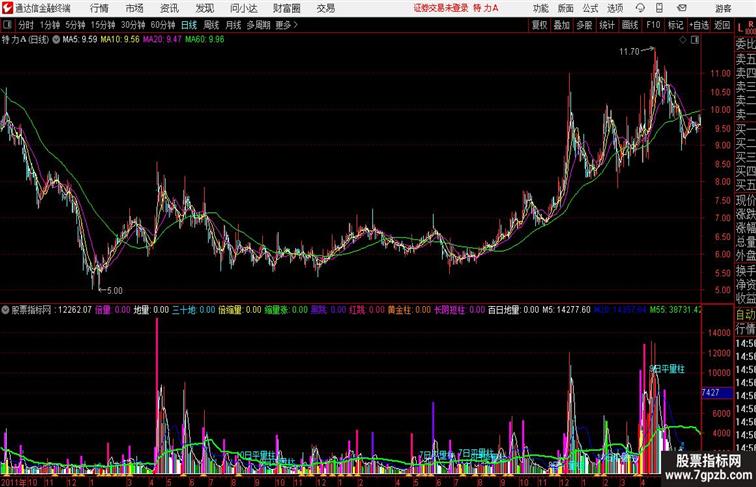Screen dimensions: 756x487
Task: Click the 统计 statistics button
Action: [x=607, y=25]
